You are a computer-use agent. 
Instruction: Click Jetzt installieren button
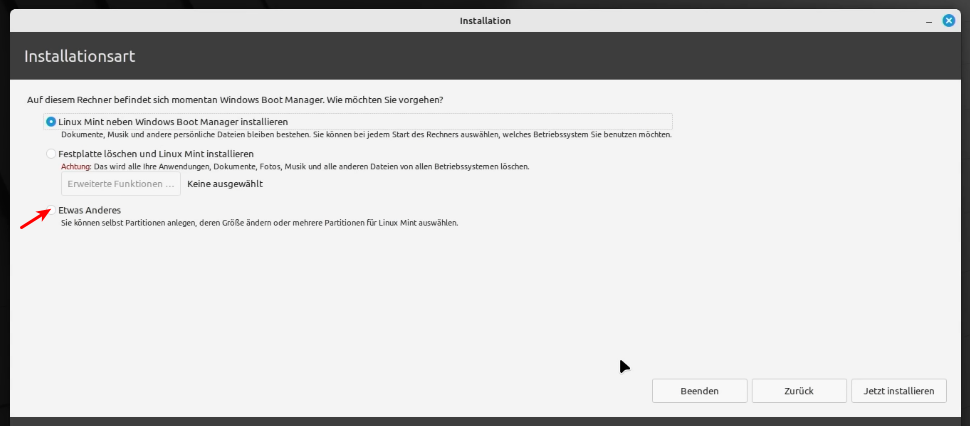[x=899, y=391]
